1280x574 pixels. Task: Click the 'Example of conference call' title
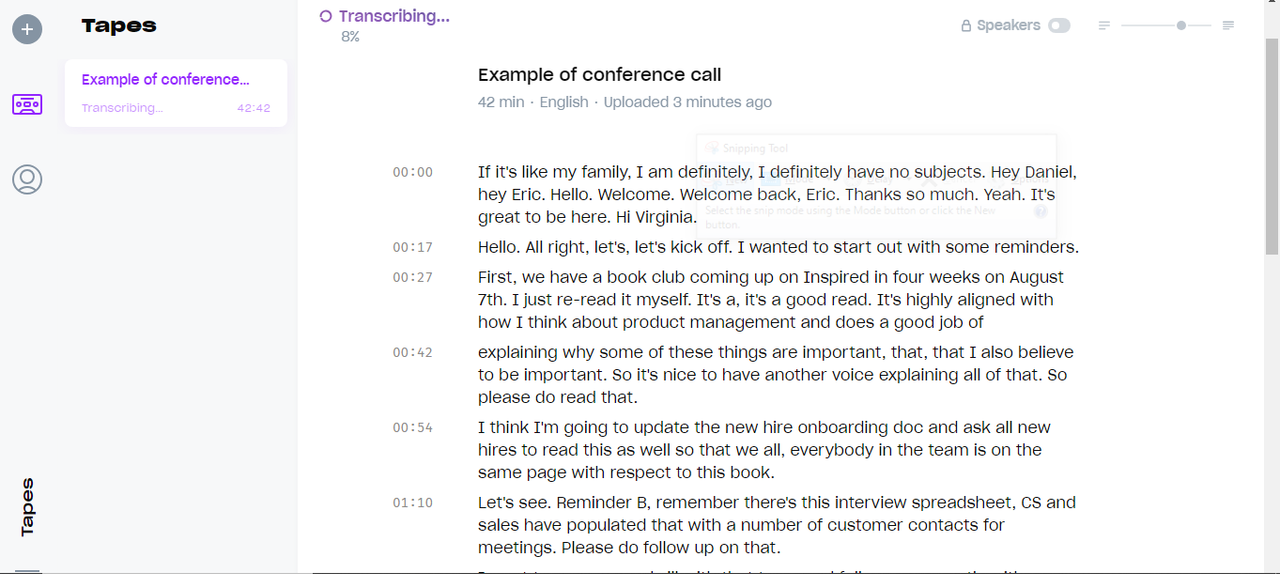[599, 75]
